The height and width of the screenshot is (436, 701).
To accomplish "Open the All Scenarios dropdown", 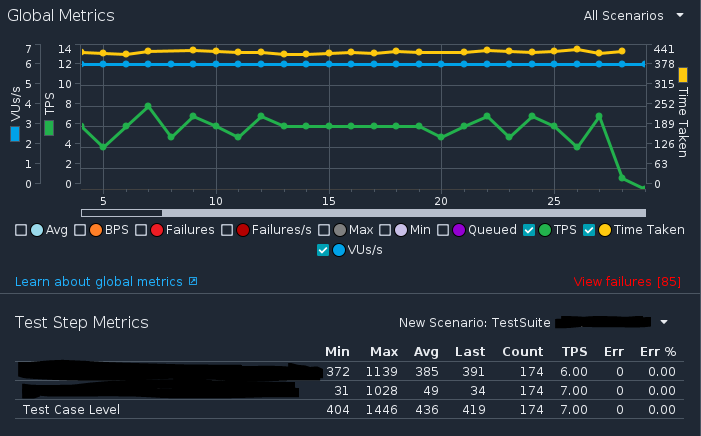I will tap(635, 16).
